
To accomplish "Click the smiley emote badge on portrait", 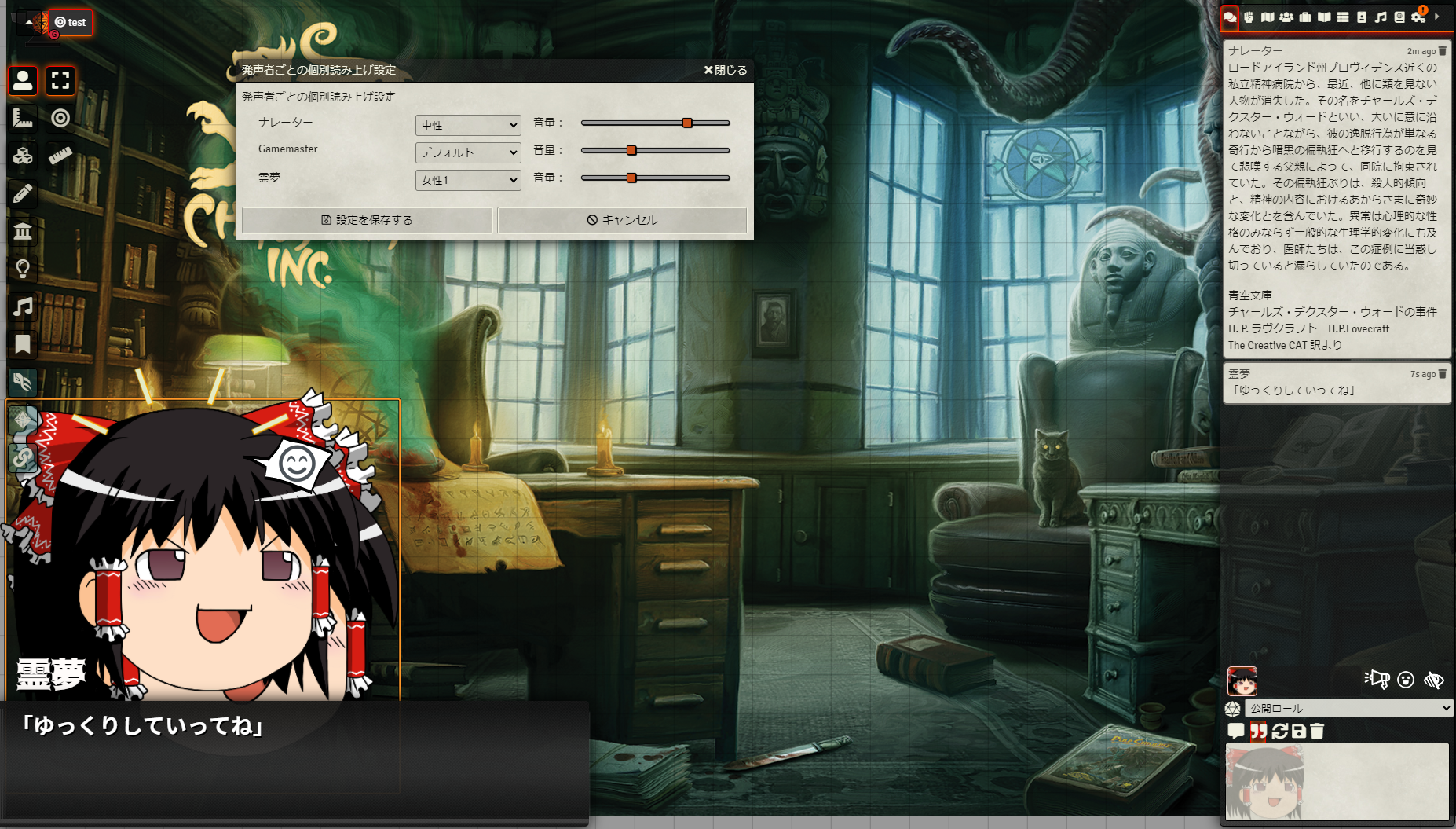I will [297, 464].
